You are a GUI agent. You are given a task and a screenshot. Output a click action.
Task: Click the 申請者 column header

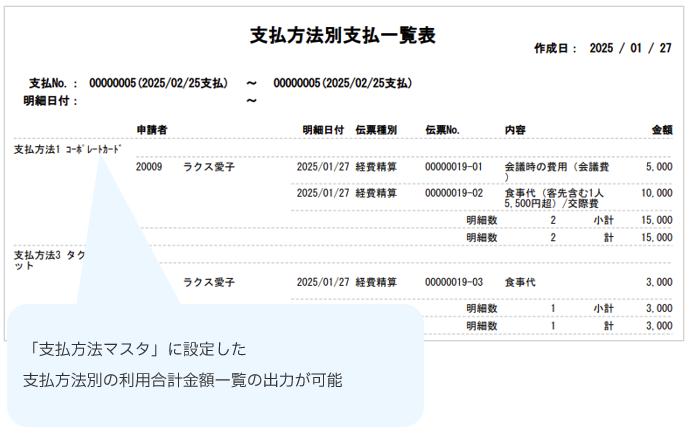(x=151, y=130)
